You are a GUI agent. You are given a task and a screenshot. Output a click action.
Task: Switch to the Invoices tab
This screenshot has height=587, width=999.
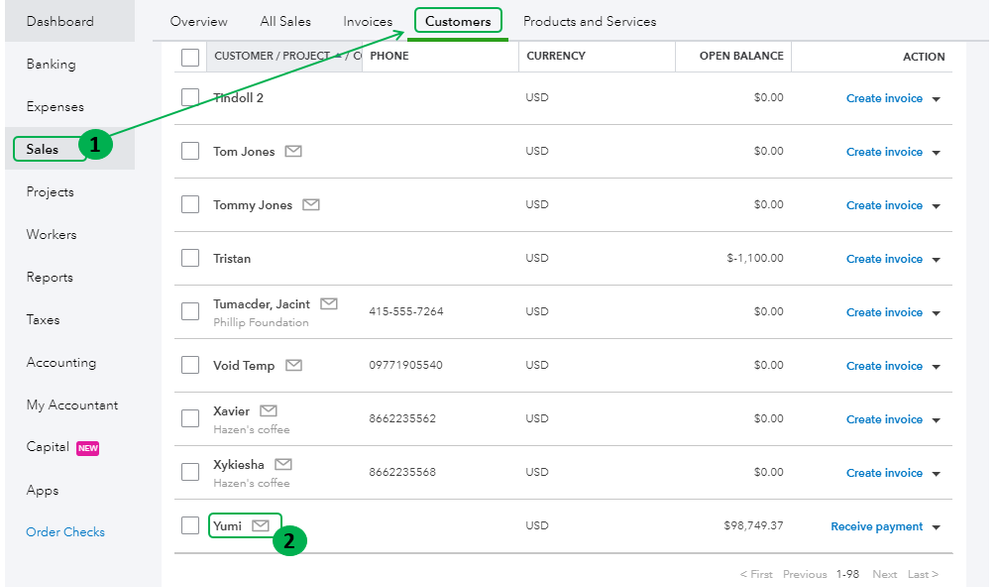(x=368, y=21)
